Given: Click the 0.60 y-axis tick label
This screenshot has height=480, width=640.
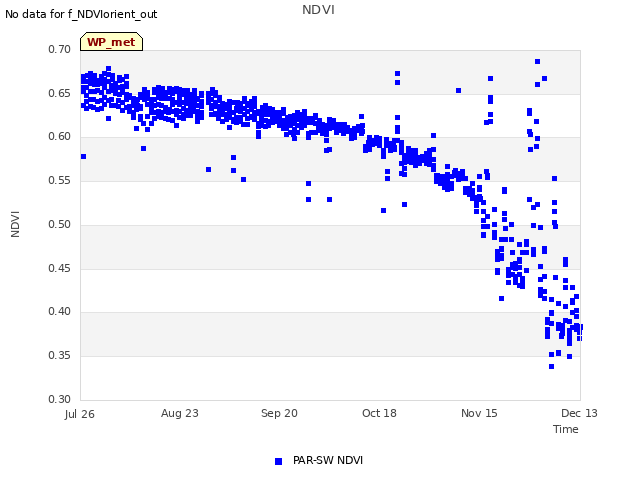Looking at the screenshot, I should click(x=60, y=137).
